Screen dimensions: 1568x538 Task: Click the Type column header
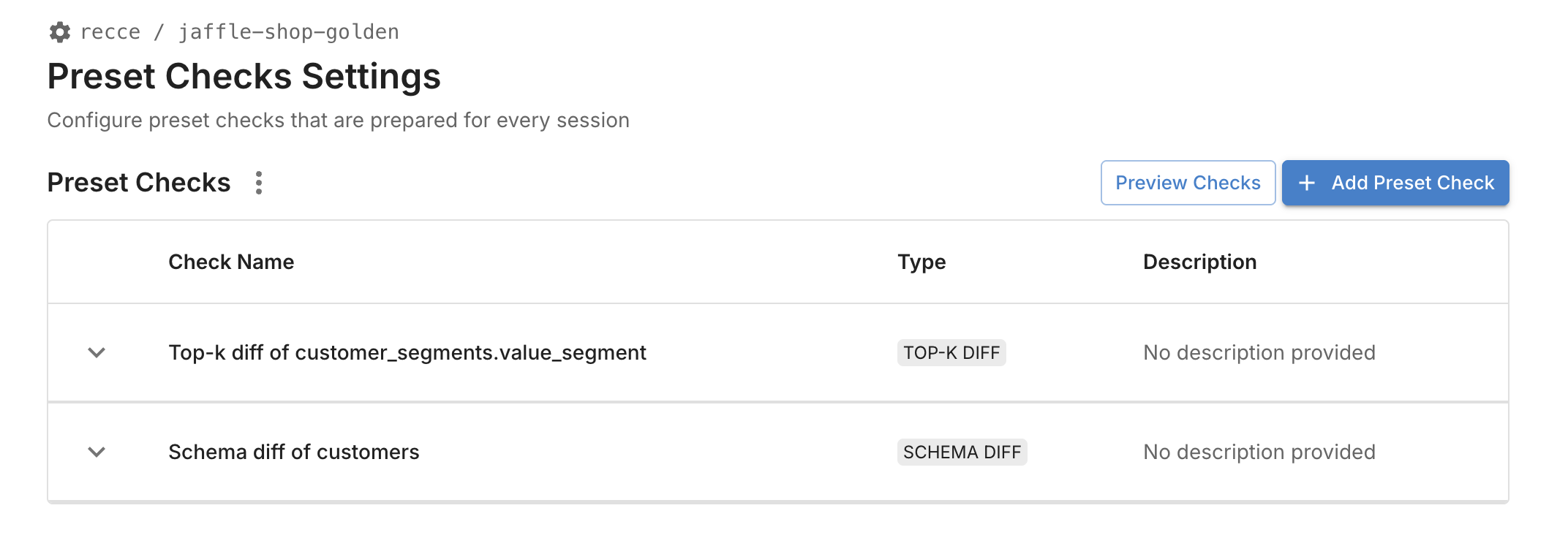click(921, 262)
